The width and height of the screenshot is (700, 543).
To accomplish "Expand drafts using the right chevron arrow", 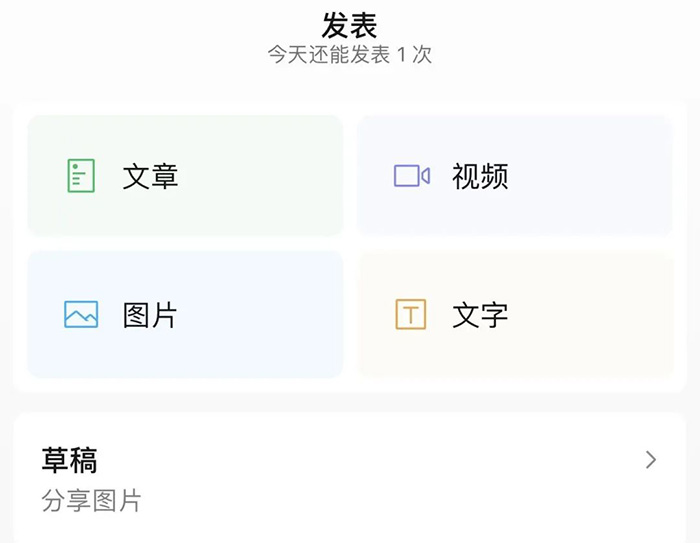I will [651, 460].
